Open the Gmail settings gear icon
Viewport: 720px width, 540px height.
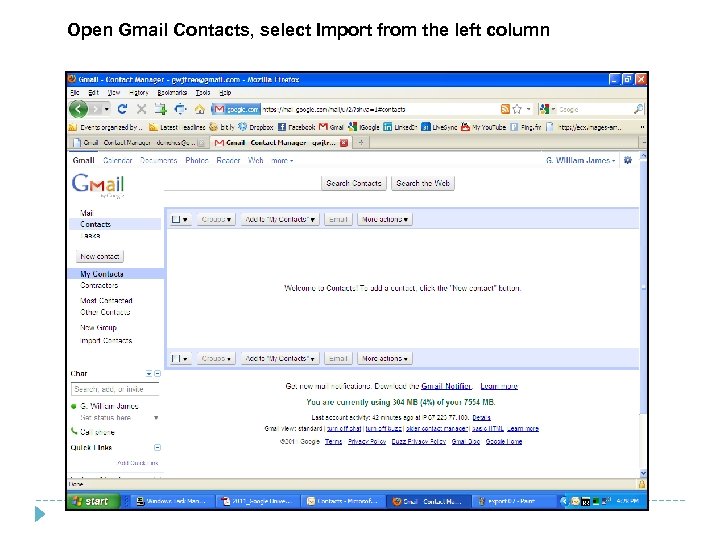click(628, 160)
